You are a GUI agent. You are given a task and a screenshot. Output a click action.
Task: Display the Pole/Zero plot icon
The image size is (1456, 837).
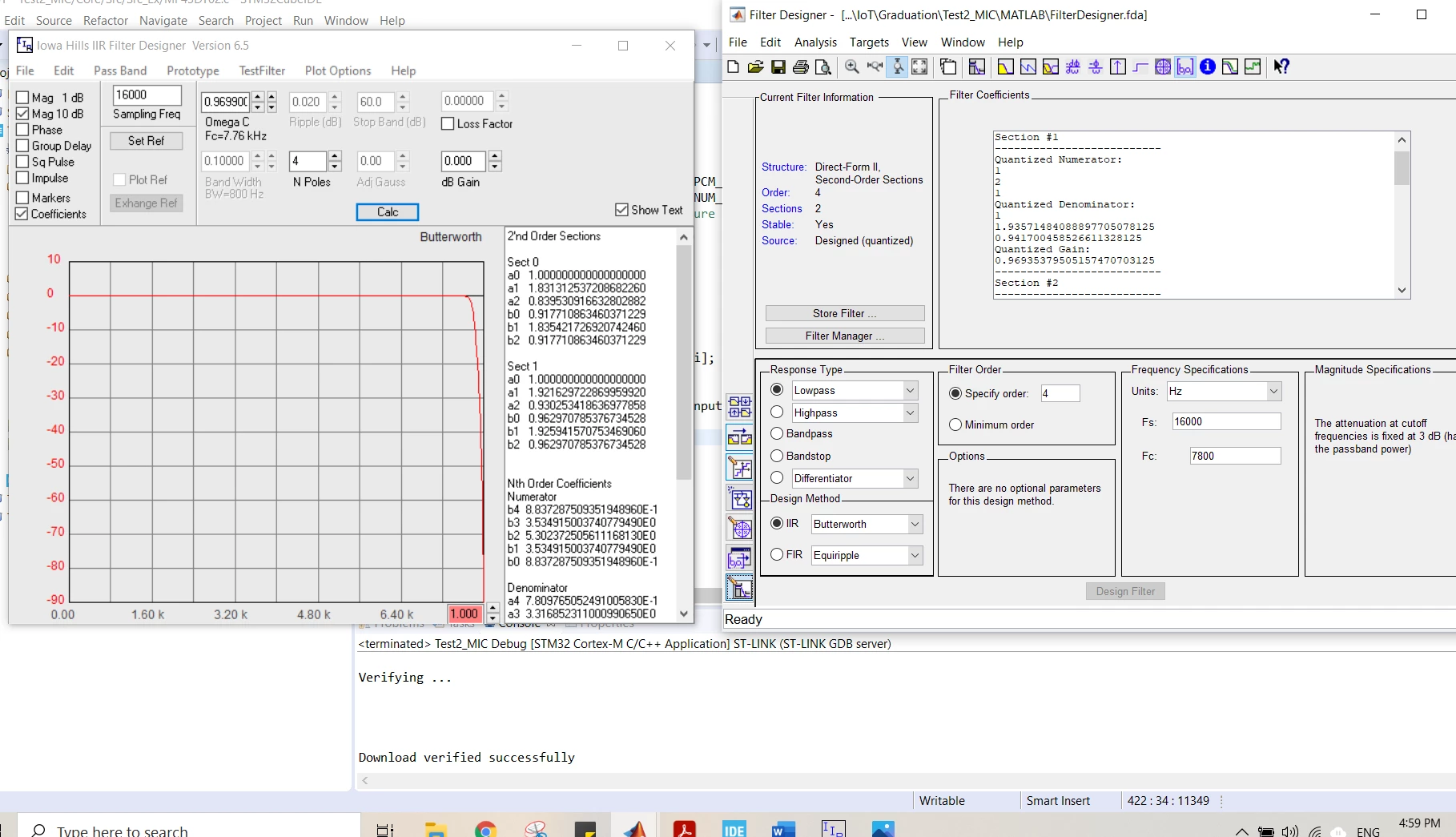point(1163,66)
